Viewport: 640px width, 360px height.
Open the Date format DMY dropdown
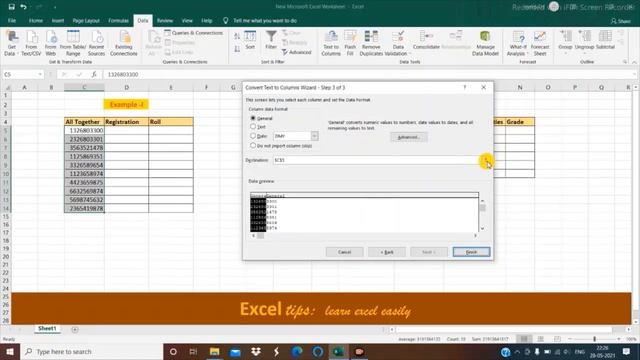pyautogui.click(x=315, y=136)
